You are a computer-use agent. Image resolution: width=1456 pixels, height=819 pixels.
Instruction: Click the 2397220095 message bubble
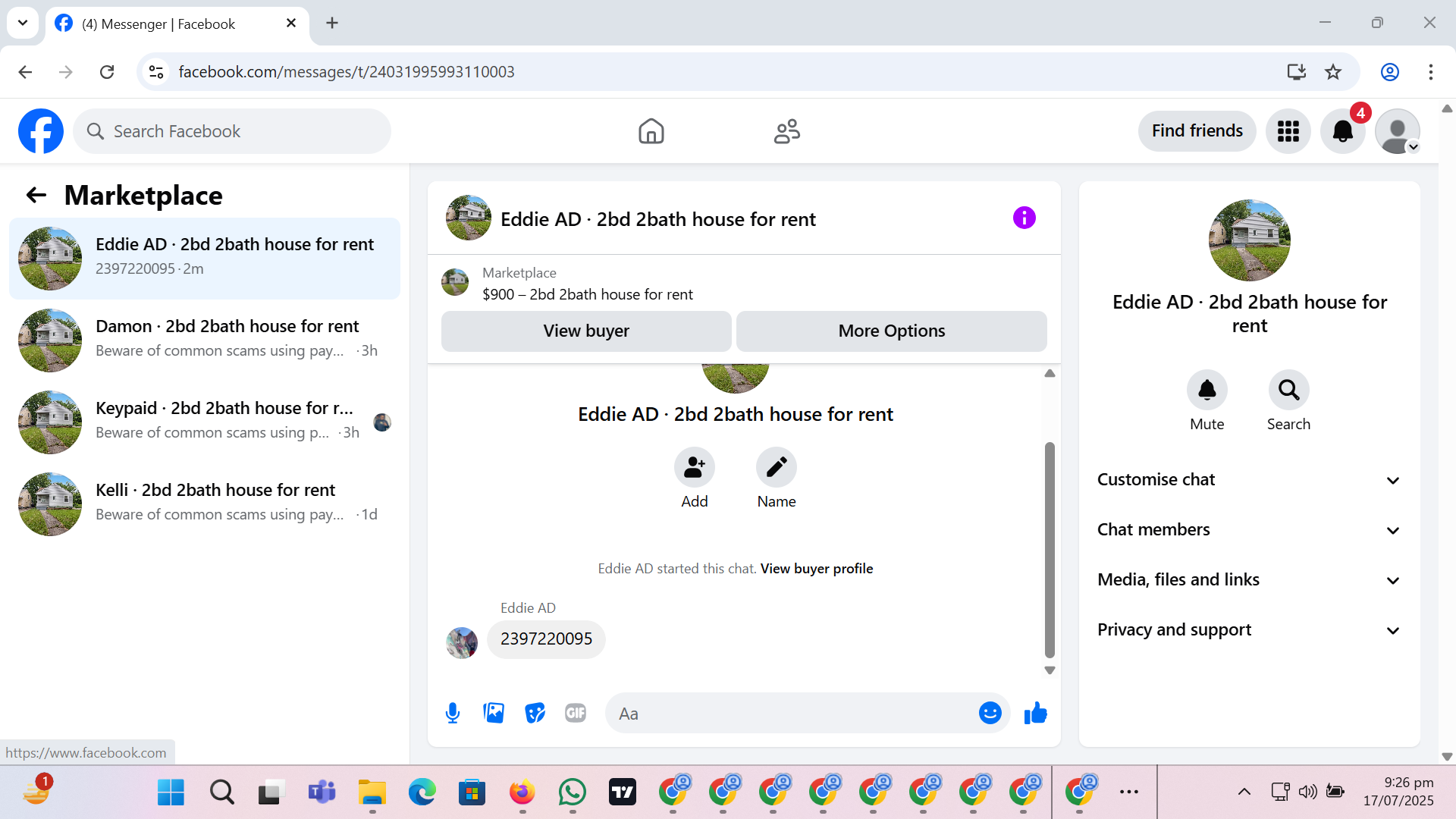[x=546, y=639]
